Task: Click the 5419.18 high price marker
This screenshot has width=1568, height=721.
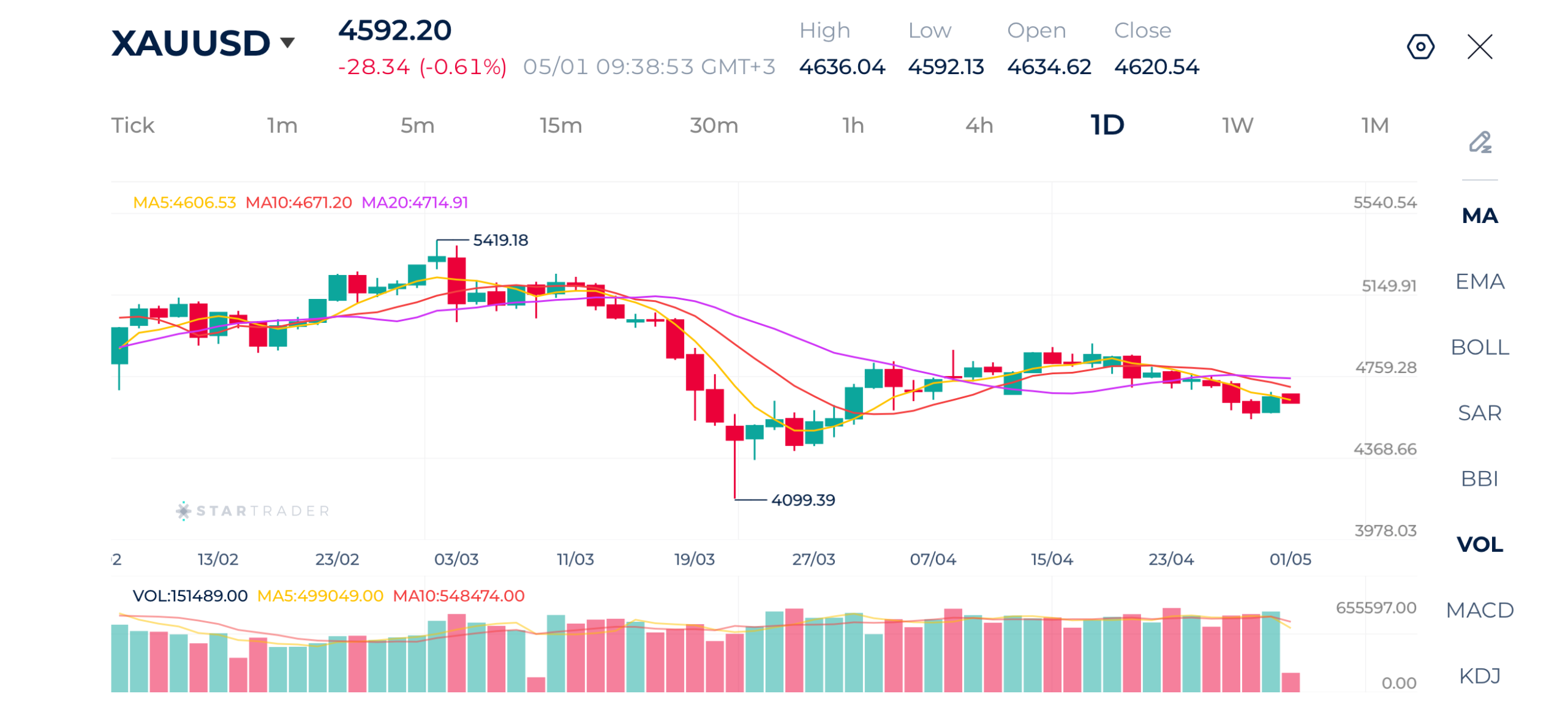Action: coord(500,240)
